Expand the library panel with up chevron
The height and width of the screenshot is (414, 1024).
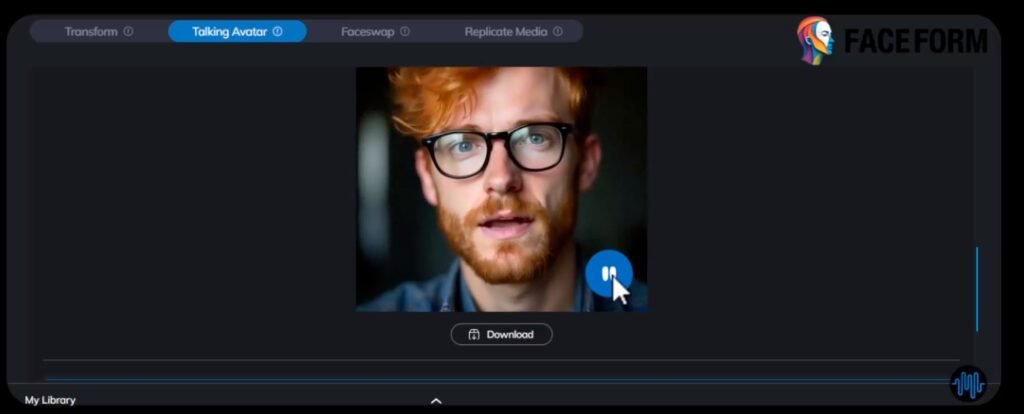coord(436,401)
